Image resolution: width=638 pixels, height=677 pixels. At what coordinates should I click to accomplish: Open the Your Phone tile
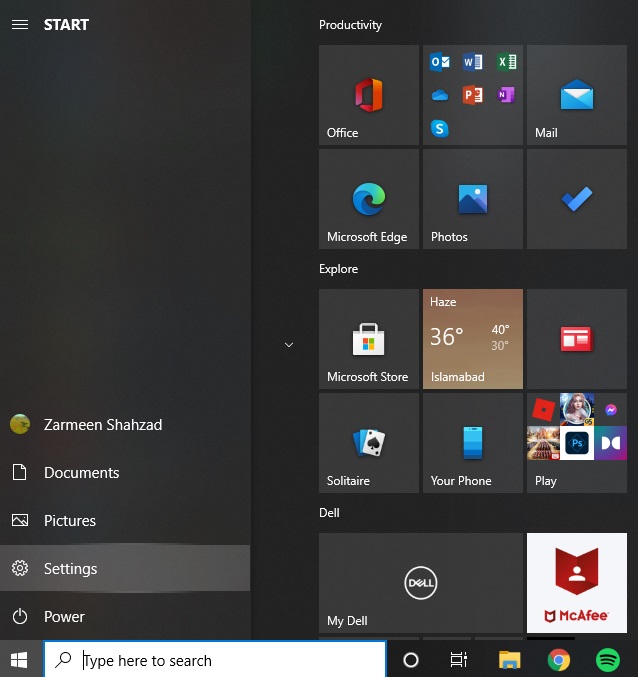pyautogui.click(x=472, y=443)
